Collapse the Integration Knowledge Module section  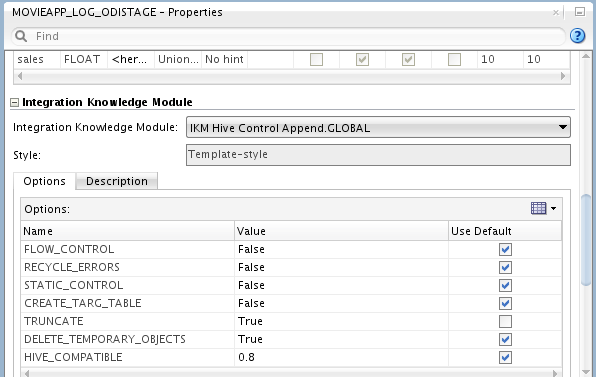click(14, 103)
